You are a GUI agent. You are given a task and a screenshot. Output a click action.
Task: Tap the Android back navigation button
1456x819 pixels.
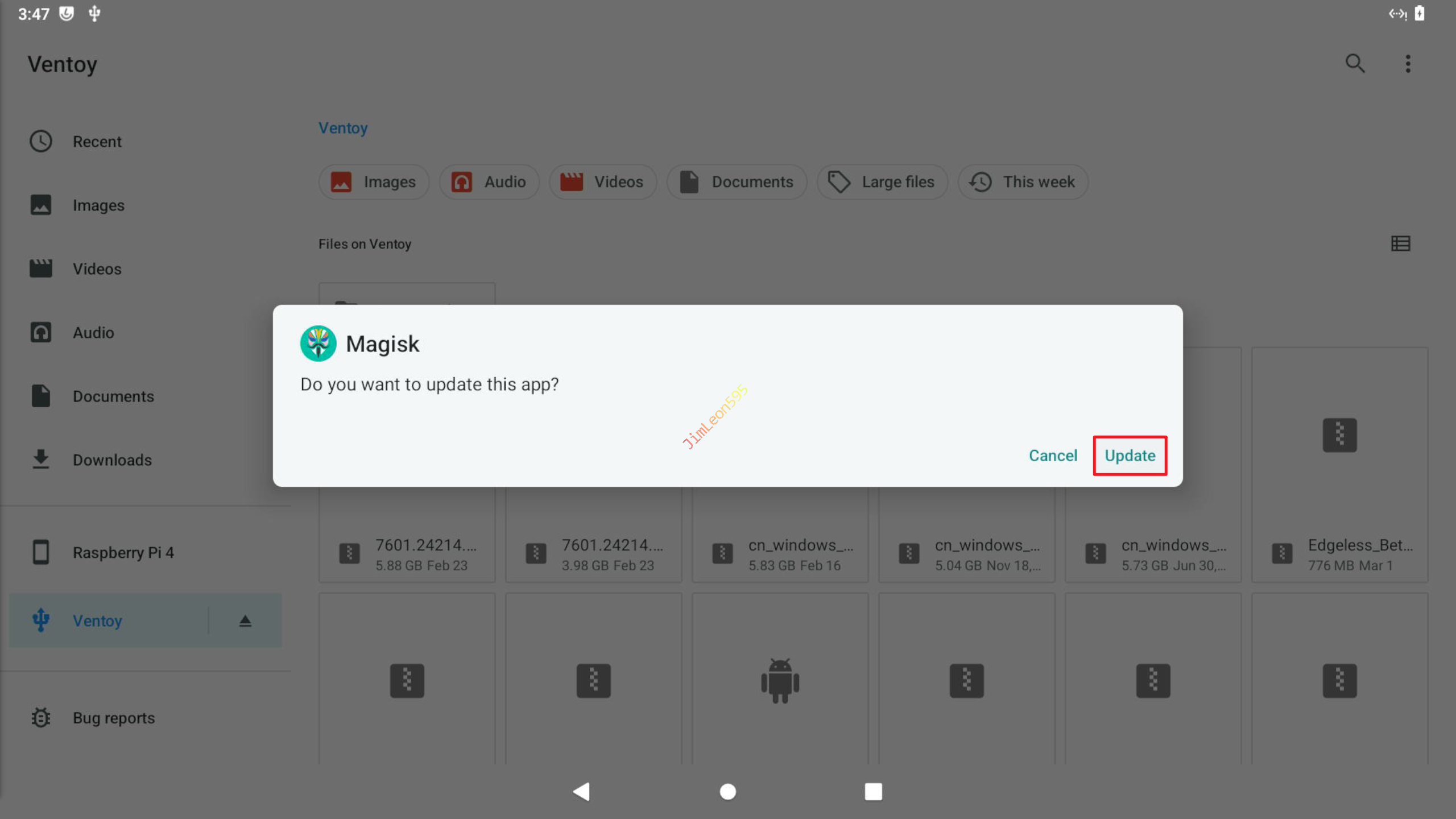pos(582,791)
